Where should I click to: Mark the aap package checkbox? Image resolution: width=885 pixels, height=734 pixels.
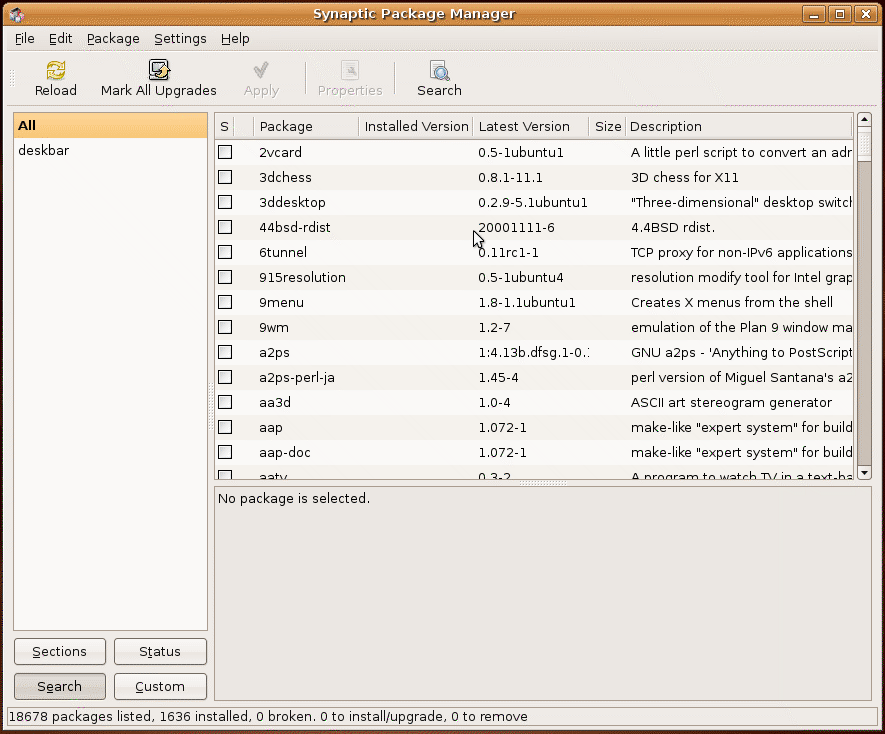(x=225, y=427)
